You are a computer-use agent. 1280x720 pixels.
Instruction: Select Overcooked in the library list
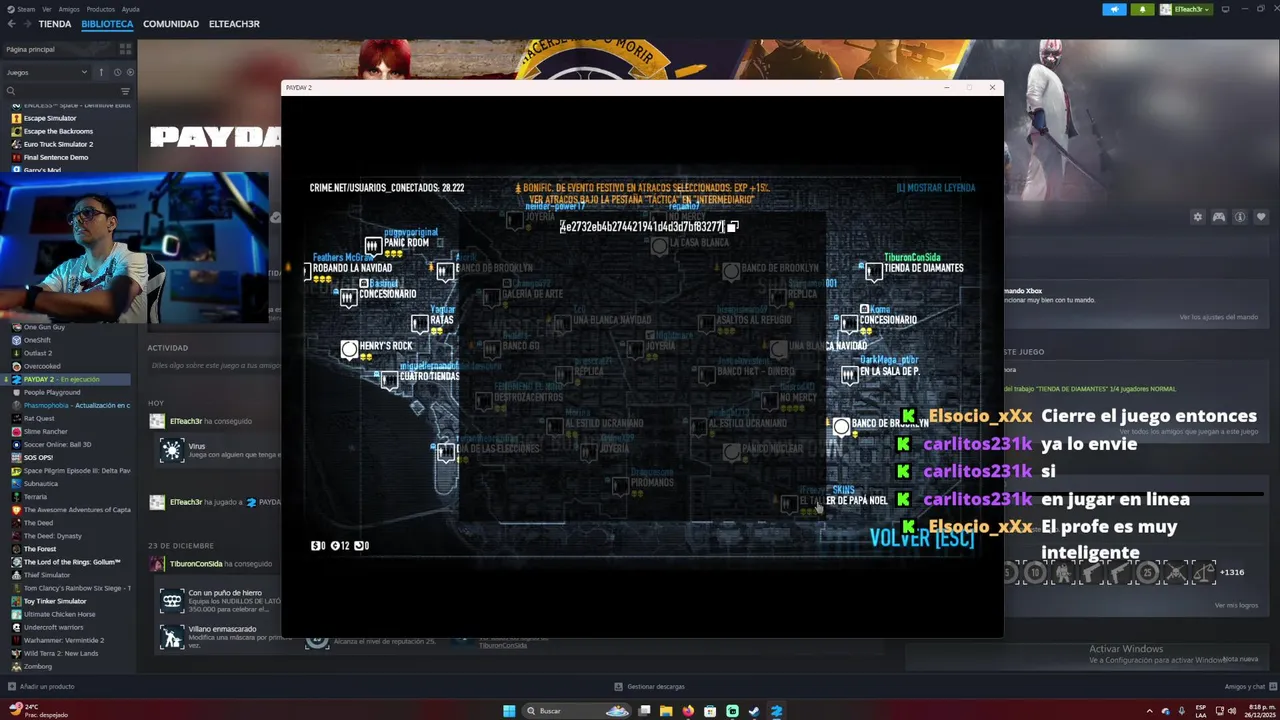[x=42, y=366]
